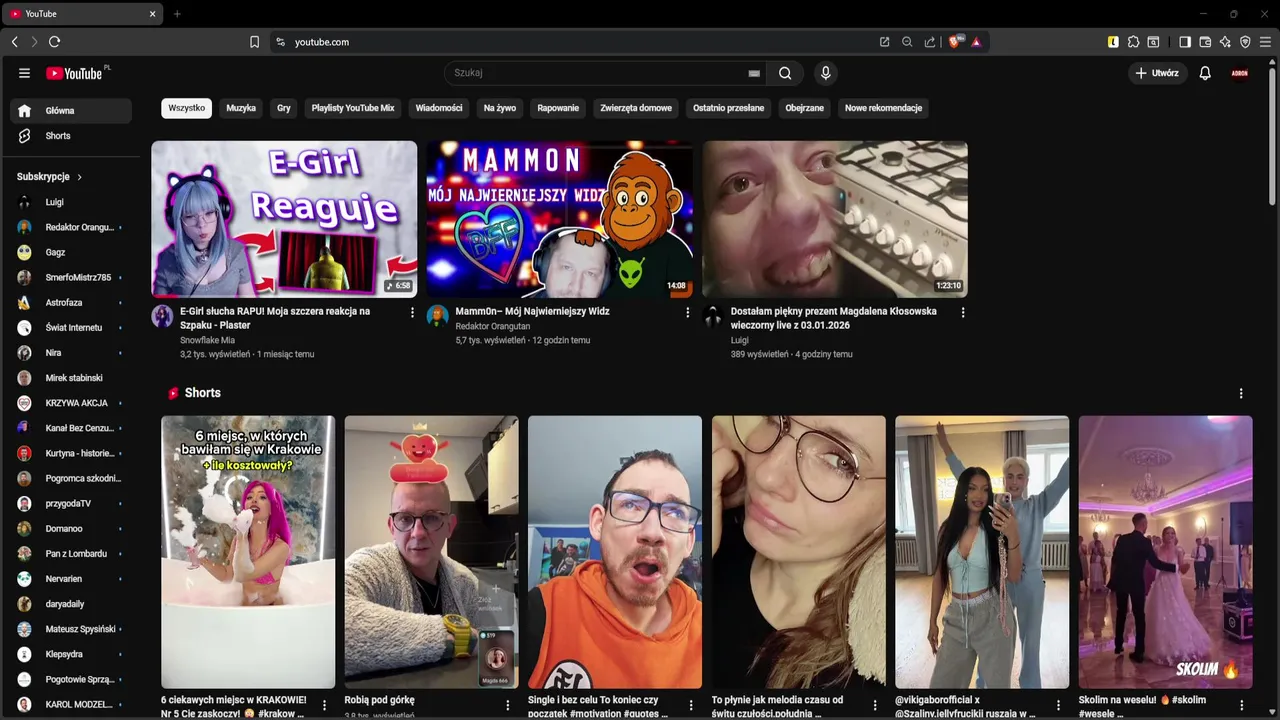Click the Snowflake Mia channel name

(x=207, y=340)
